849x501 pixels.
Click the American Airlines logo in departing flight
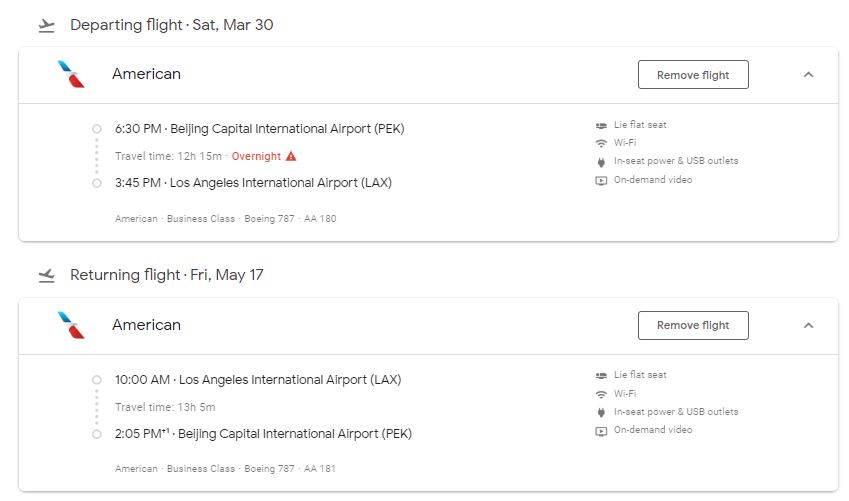71,74
